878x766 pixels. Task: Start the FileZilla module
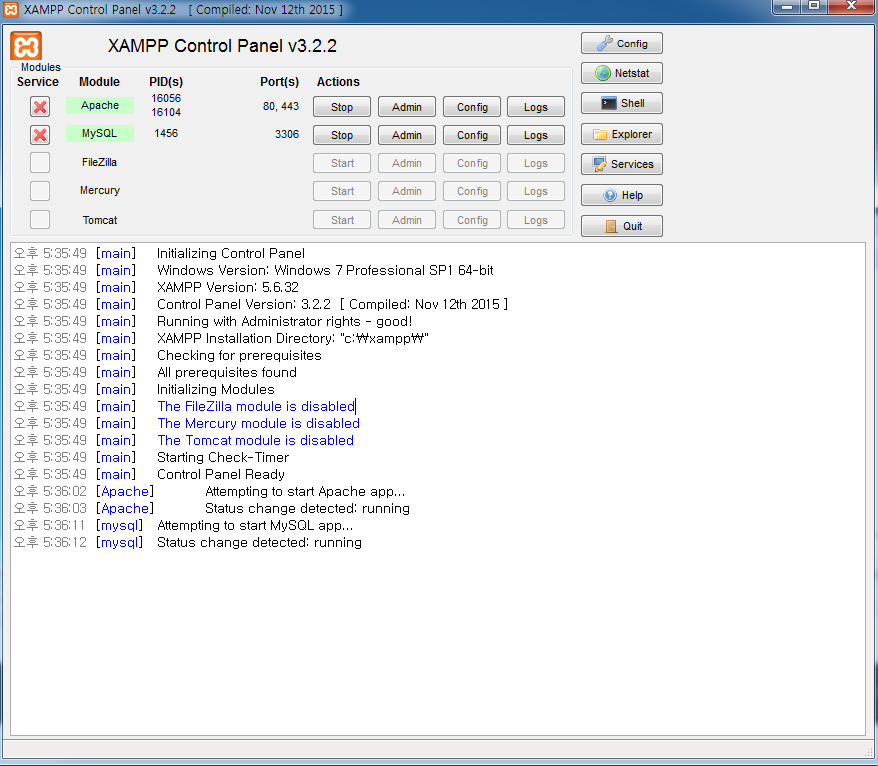click(342, 163)
